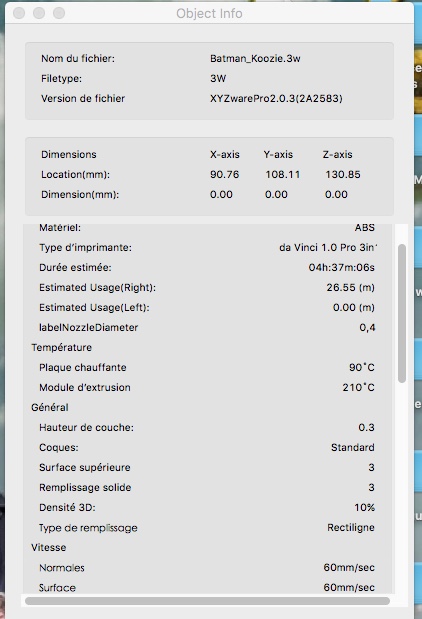The image size is (422, 619).
Task: Click the Estimated Usage(Right) value
Action: pyautogui.click(x=351, y=287)
